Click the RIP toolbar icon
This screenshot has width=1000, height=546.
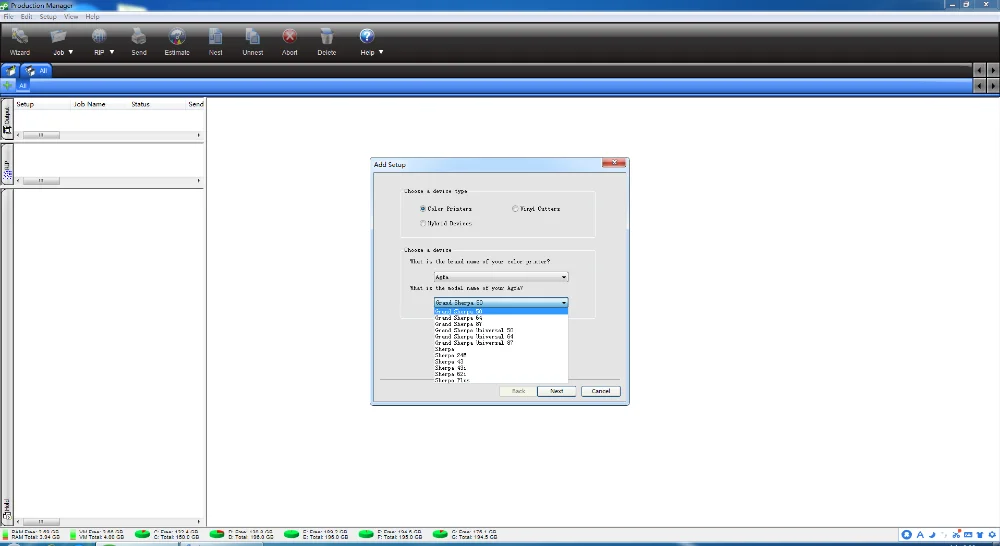tap(99, 36)
